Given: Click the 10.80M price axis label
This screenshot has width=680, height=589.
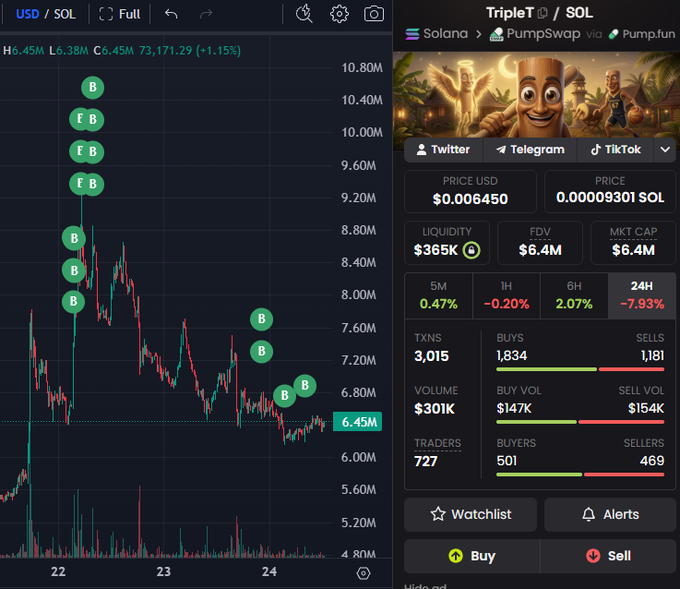Looking at the screenshot, I should pos(362,68).
